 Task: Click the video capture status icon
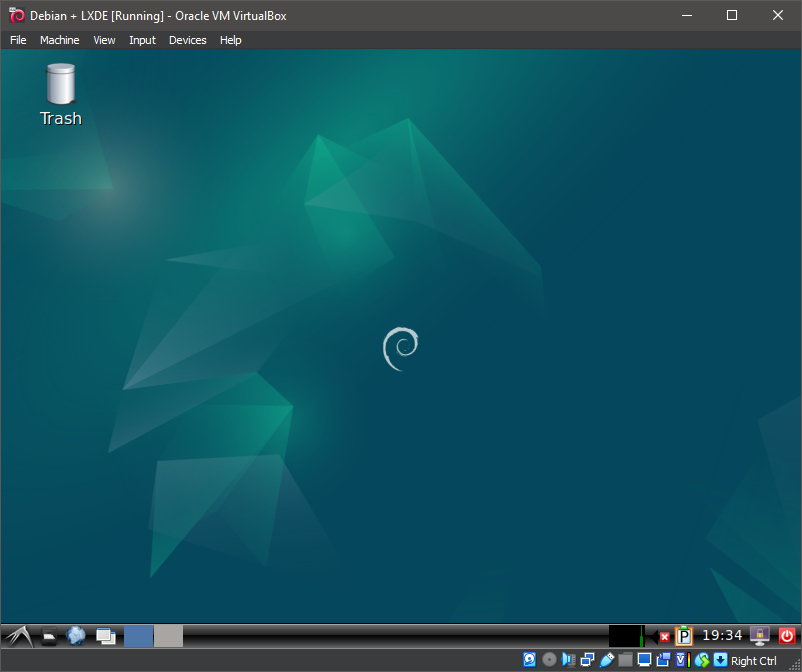click(x=663, y=659)
